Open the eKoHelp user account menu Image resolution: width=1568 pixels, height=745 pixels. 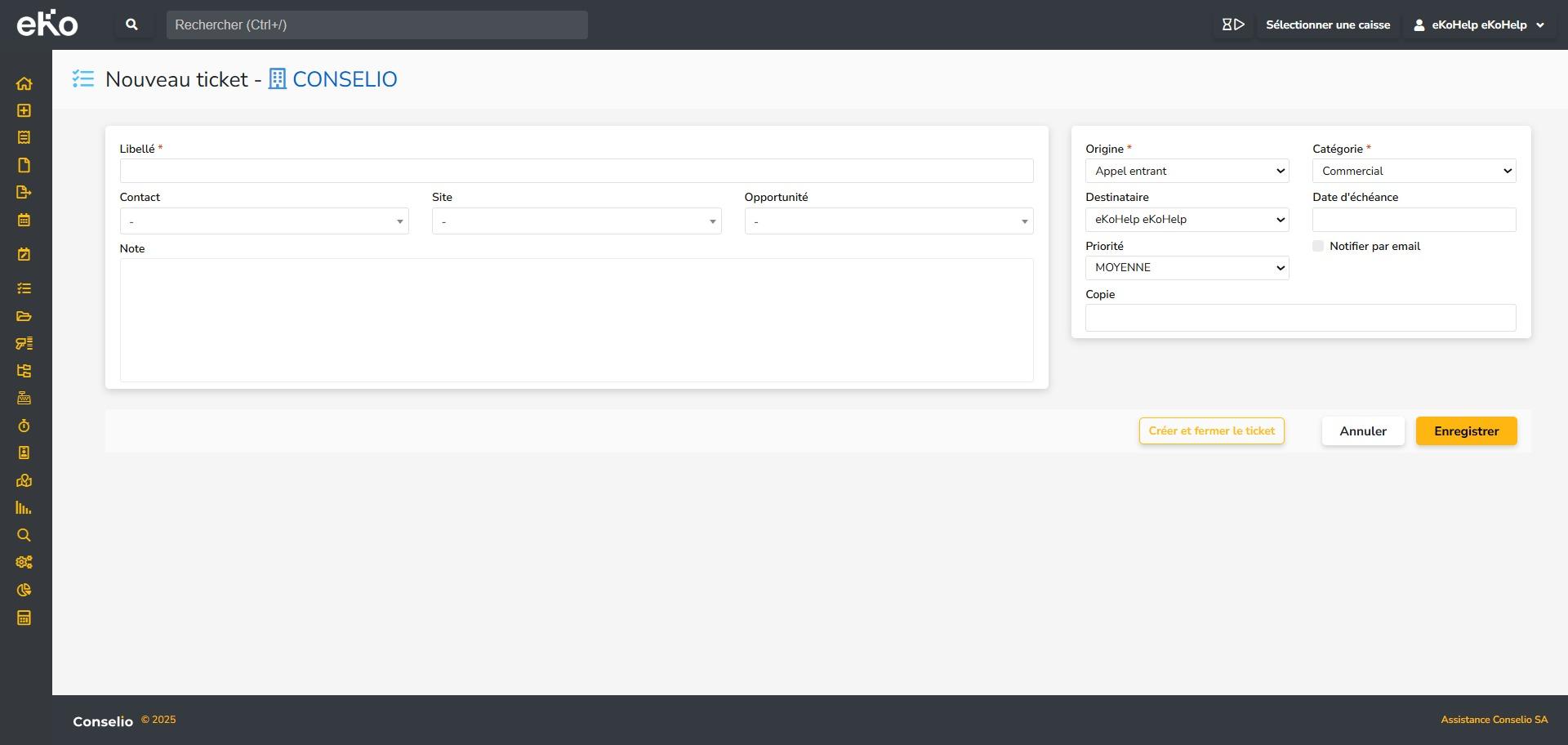(x=1478, y=25)
